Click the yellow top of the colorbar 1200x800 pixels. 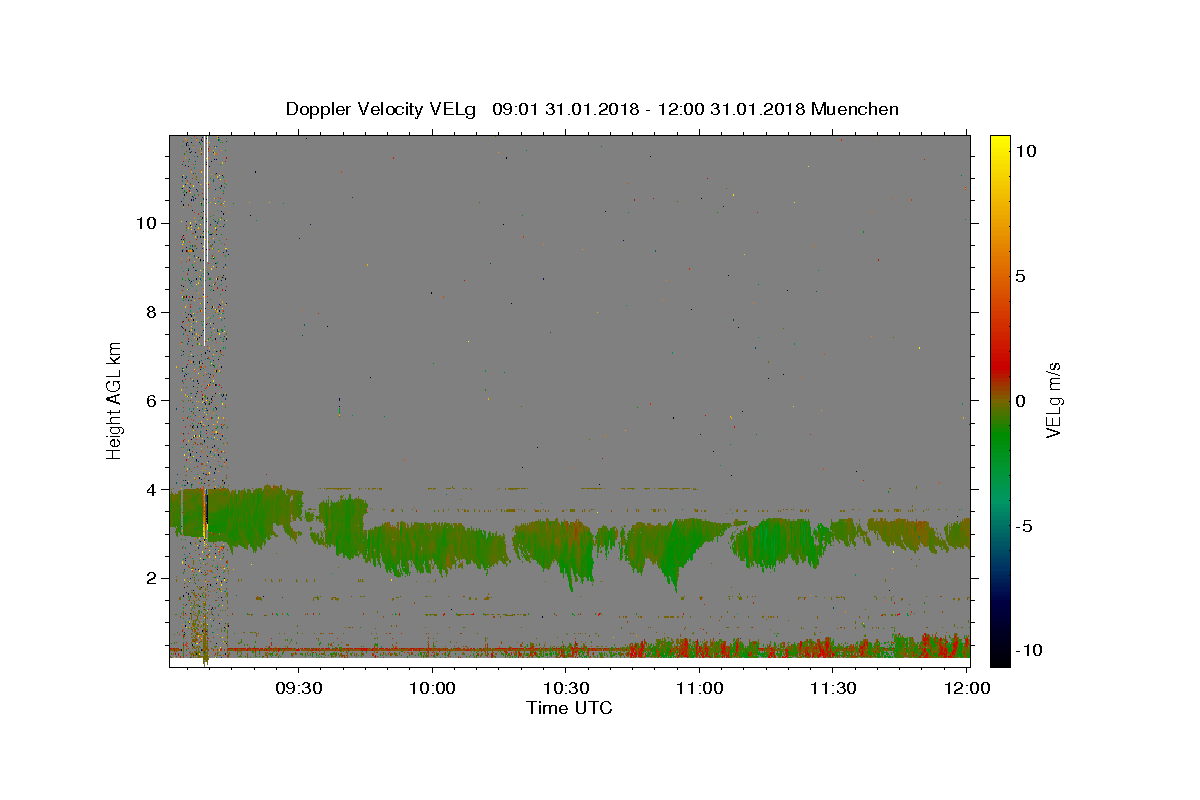(x=1000, y=150)
